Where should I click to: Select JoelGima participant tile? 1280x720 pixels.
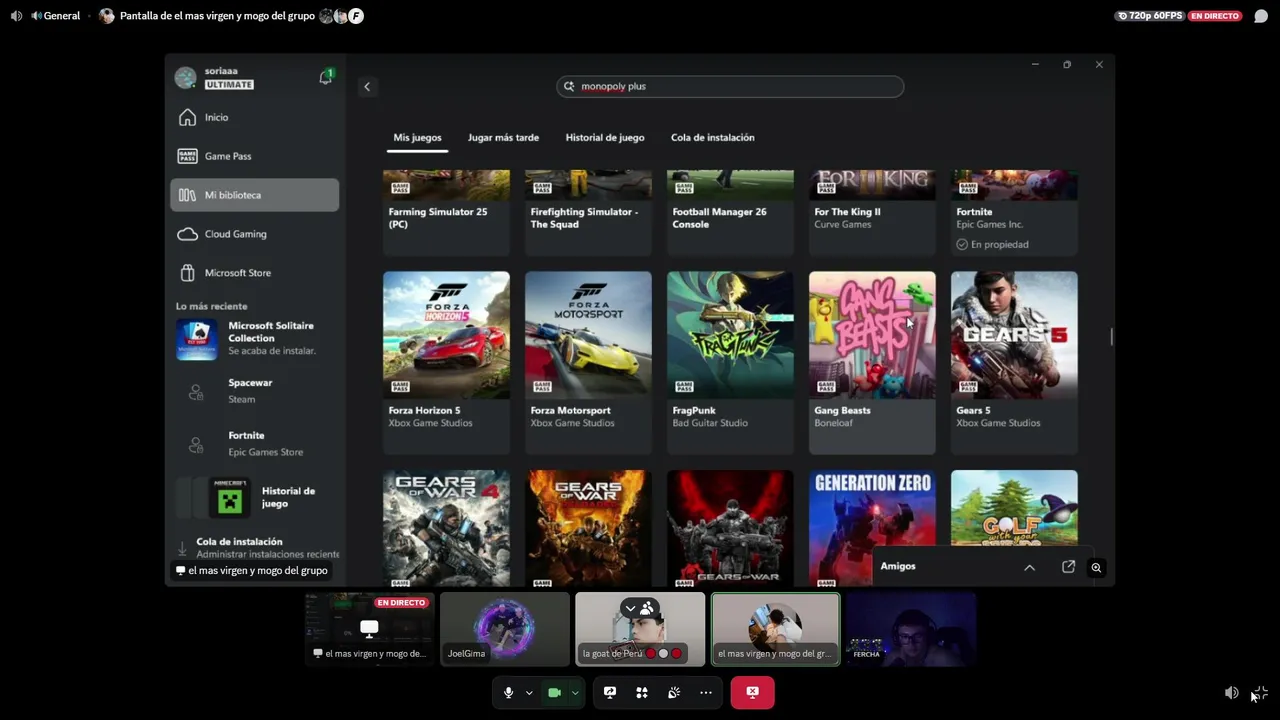tap(505, 629)
